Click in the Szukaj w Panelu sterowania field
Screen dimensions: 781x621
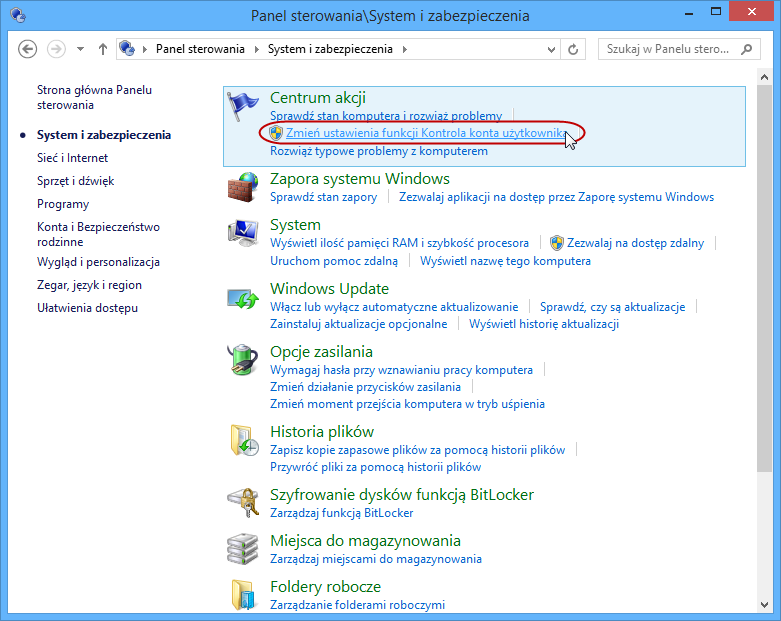tap(668, 49)
